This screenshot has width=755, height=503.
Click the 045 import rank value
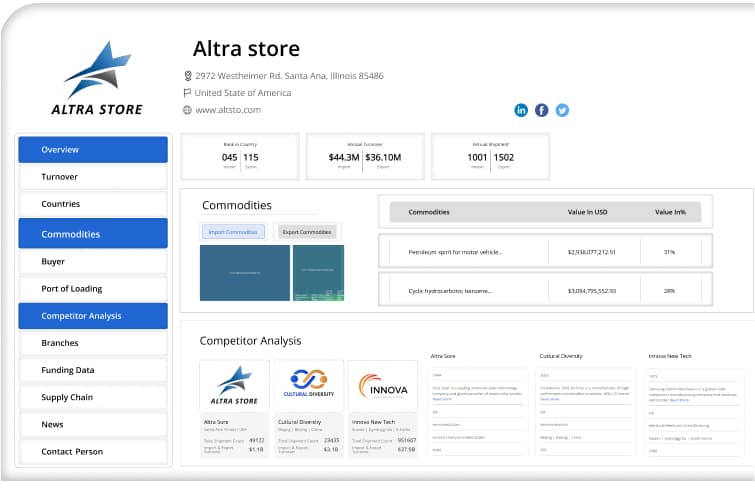[229, 157]
